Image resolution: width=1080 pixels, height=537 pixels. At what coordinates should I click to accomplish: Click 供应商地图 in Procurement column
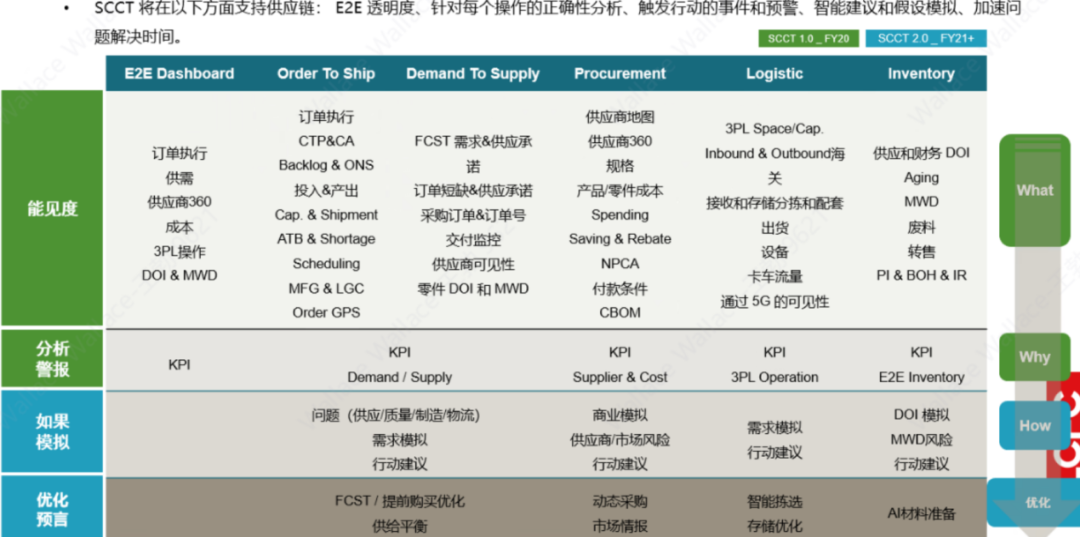[620, 117]
